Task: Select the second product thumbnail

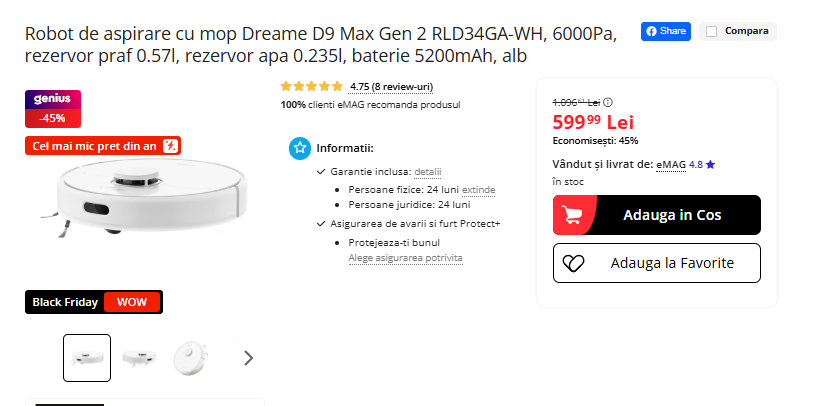Action: tap(138, 358)
